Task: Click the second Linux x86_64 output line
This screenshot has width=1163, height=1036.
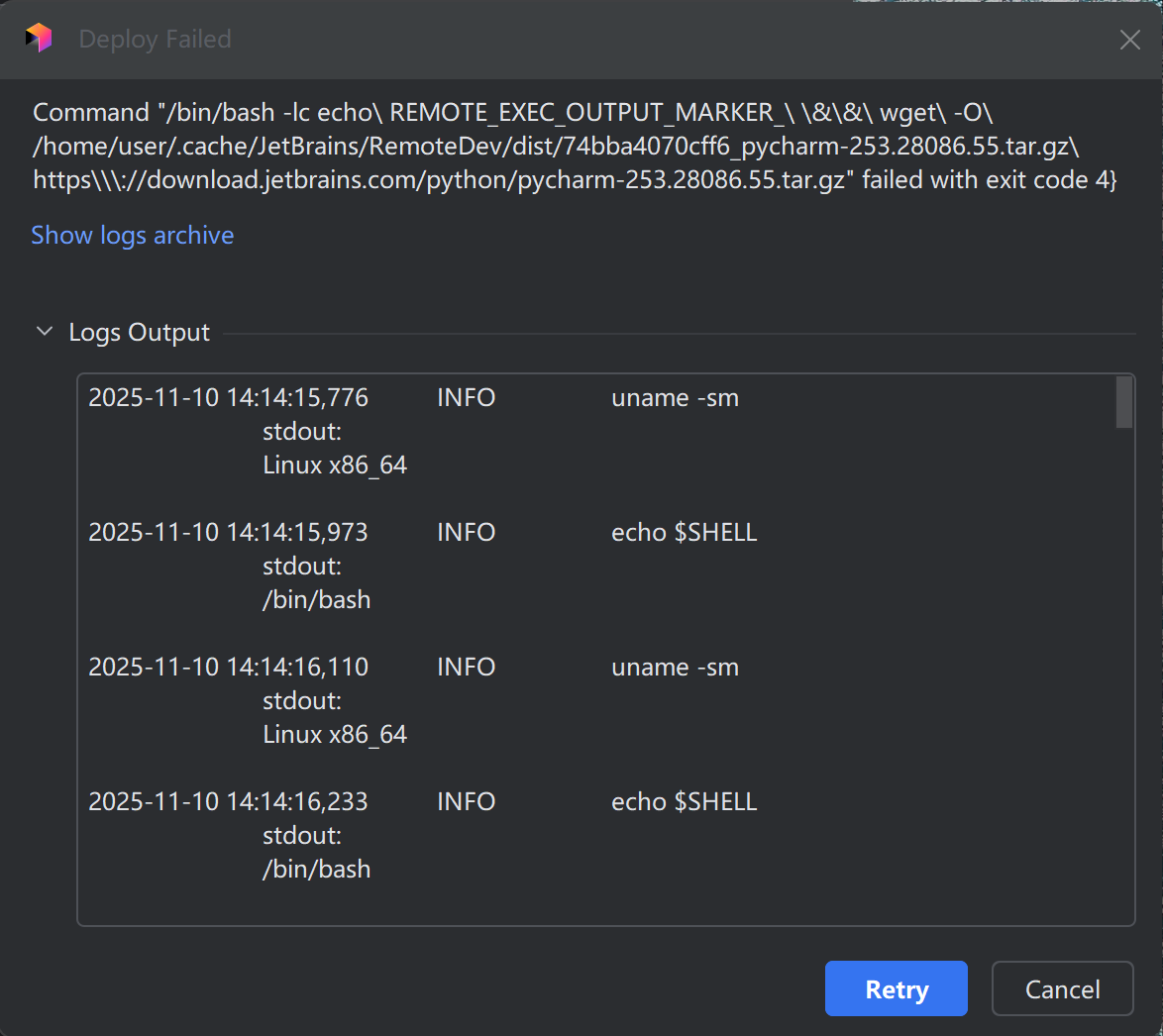Action: click(335, 734)
